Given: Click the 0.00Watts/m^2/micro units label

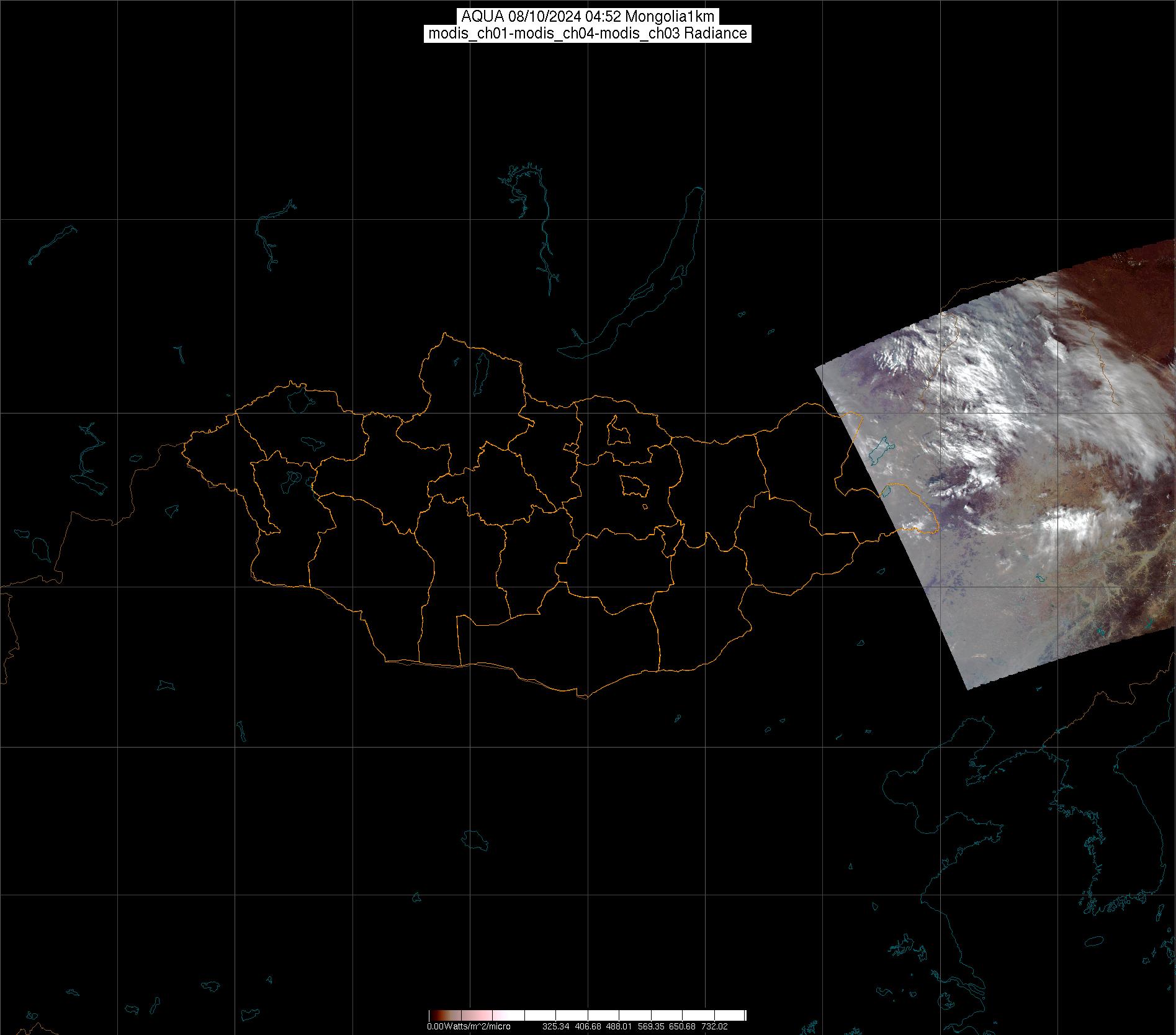Looking at the screenshot, I should pyautogui.click(x=469, y=1026).
